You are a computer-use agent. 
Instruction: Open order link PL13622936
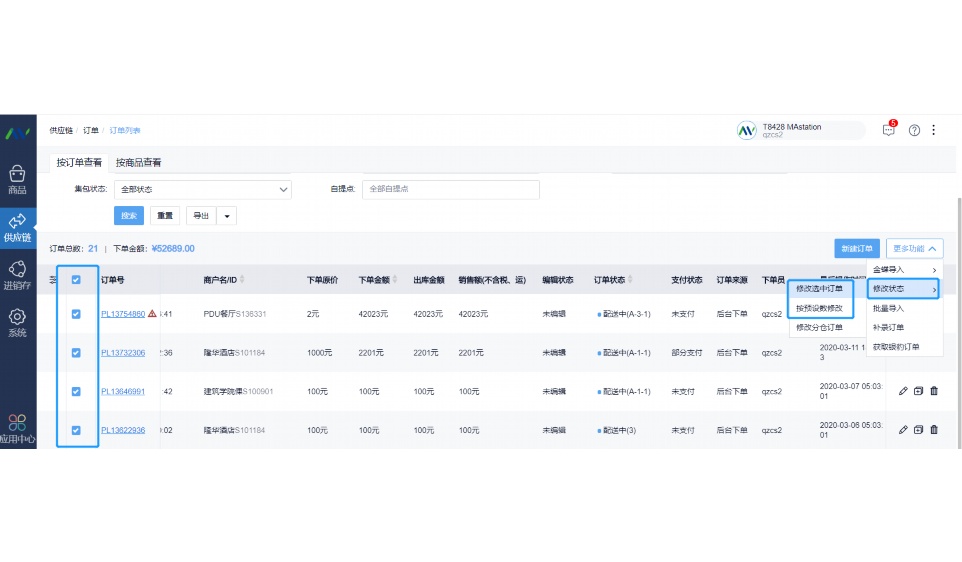(123, 430)
